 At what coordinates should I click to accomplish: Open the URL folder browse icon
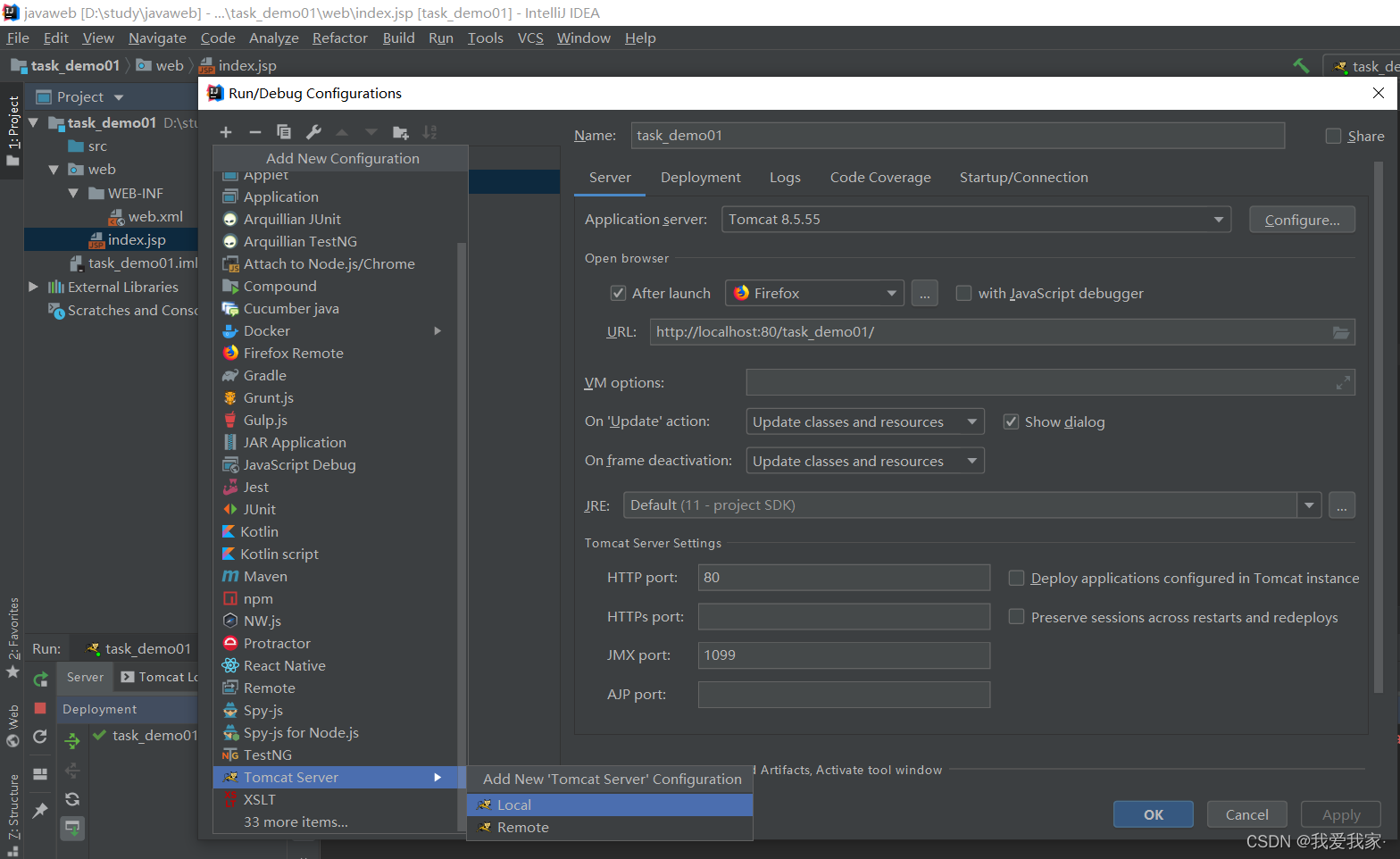(1341, 332)
